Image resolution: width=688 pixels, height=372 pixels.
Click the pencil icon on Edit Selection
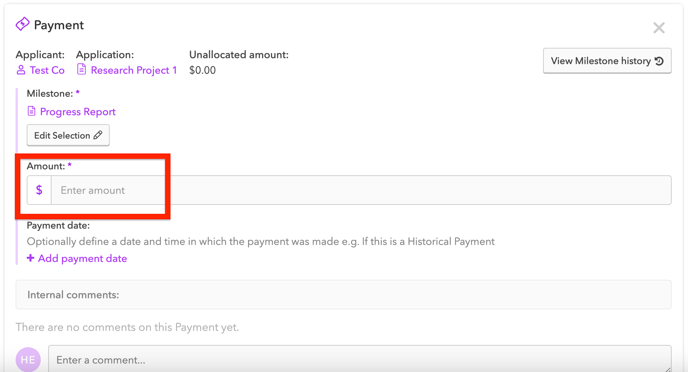tap(98, 135)
